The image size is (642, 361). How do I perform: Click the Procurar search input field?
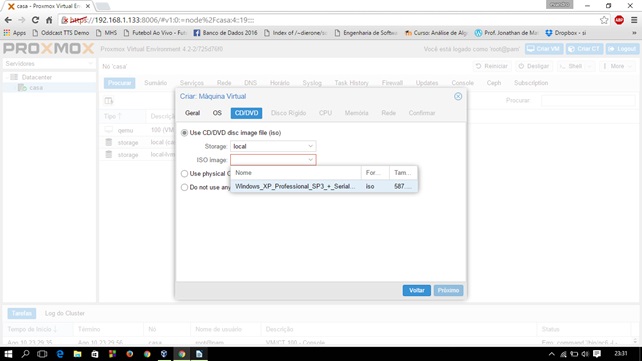pyautogui.click(x=588, y=100)
